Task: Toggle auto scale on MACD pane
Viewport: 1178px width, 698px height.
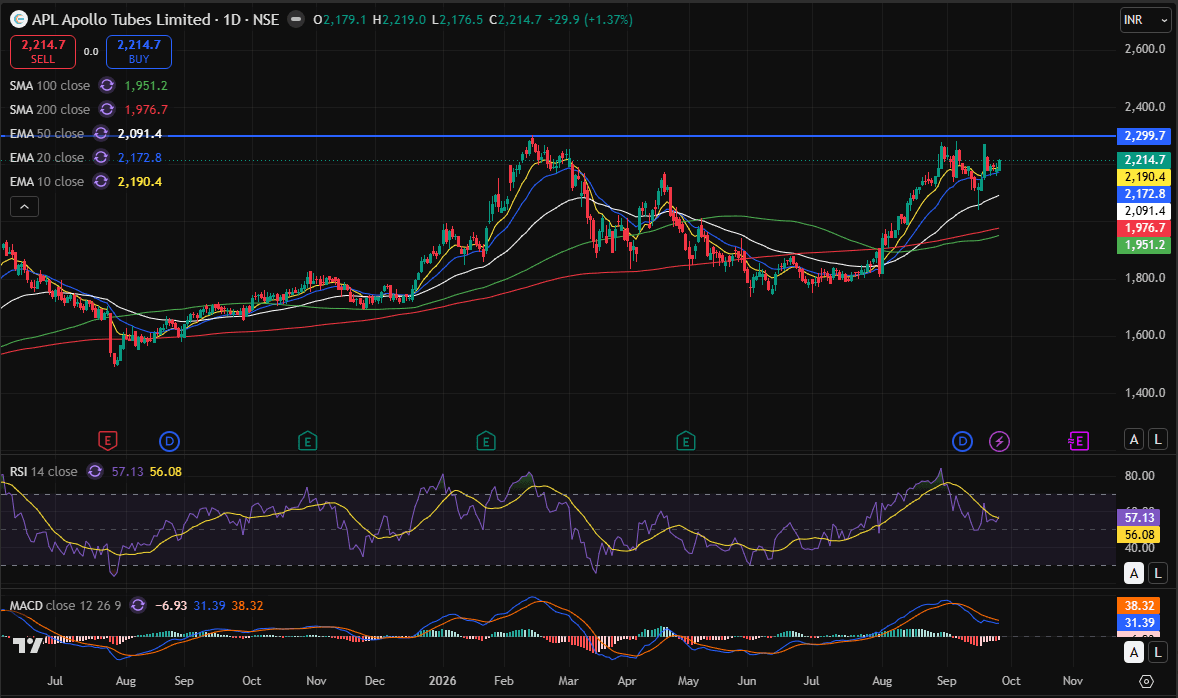Action: coord(1134,653)
